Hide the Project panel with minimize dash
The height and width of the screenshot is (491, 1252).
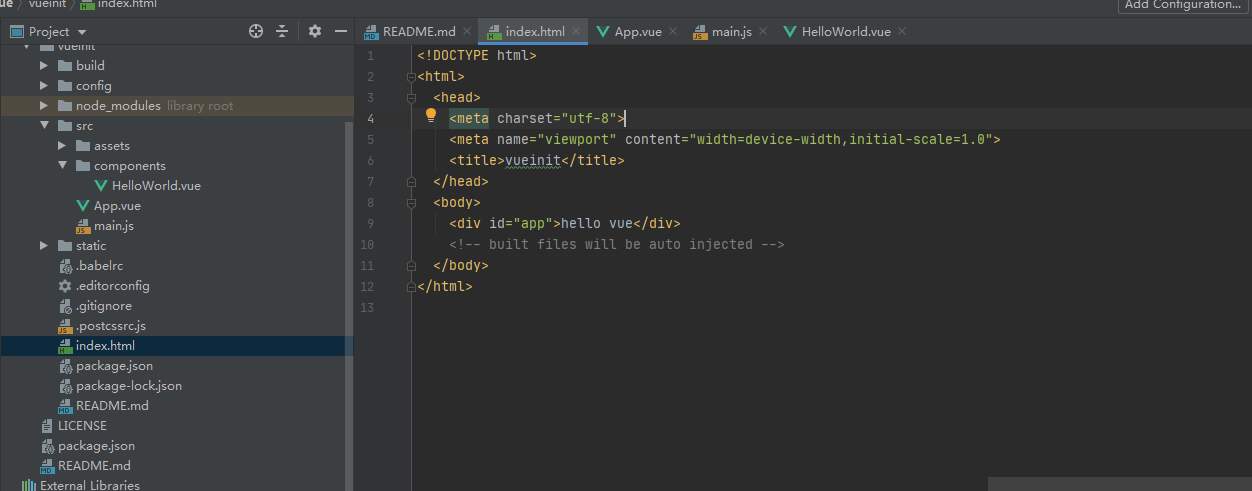pyautogui.click(x=339, y=31)
